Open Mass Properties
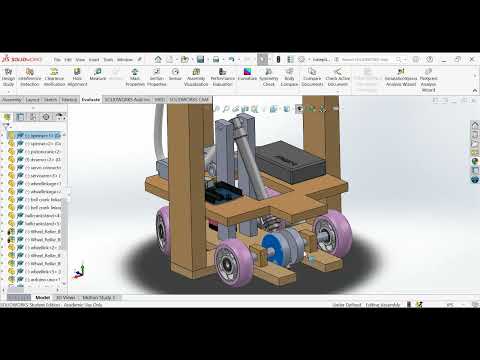The width and height of the screenshot is (480, 360). [135, 77]
